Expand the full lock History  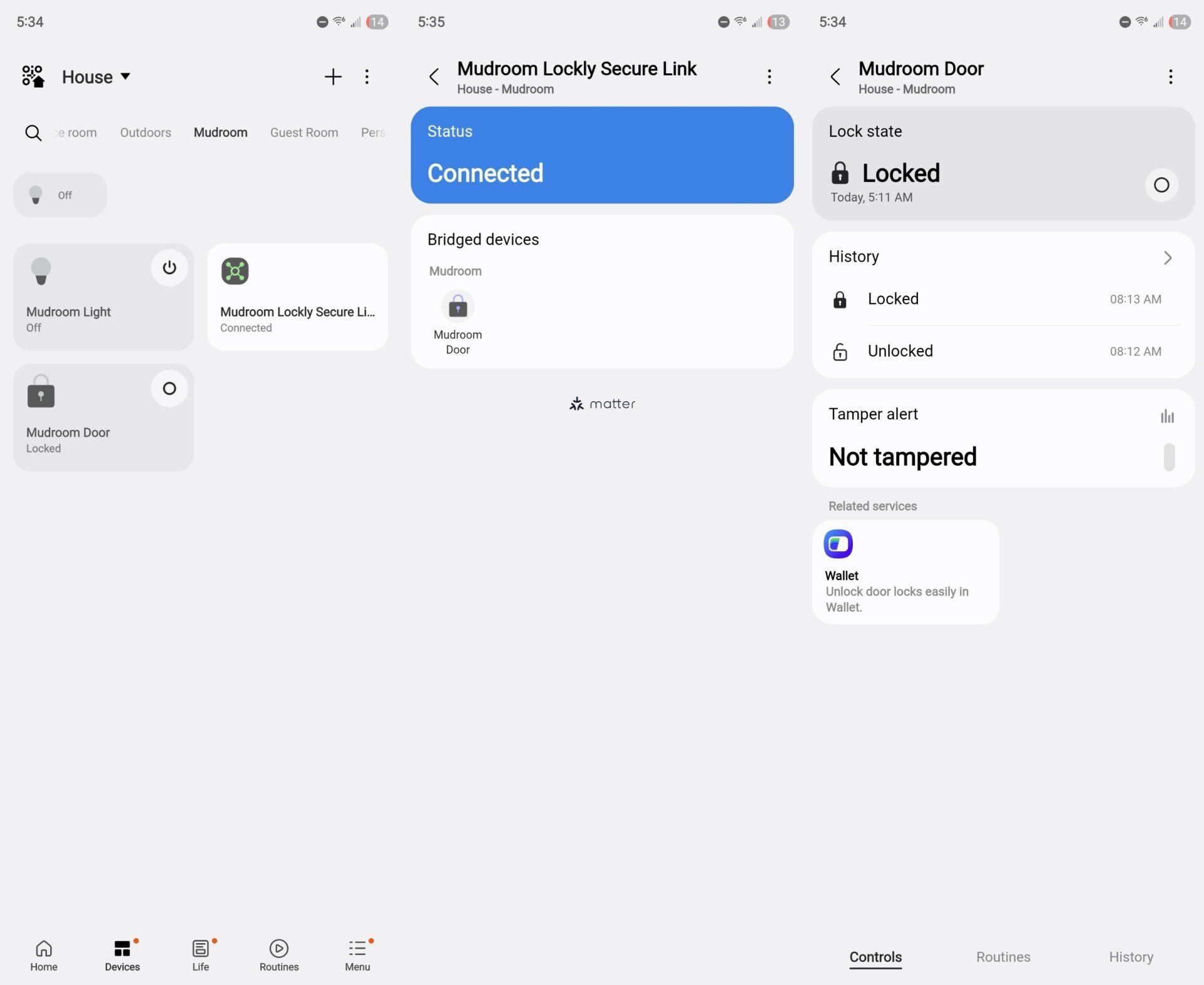pos(1167,257)
